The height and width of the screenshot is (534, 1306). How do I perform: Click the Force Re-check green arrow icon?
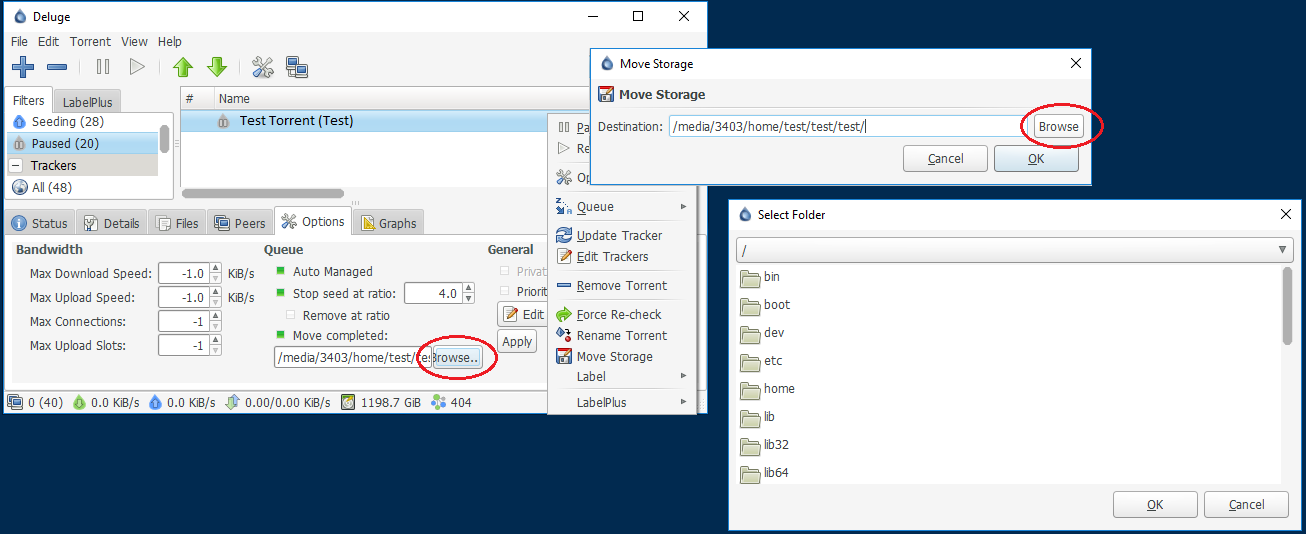[564, 315]
